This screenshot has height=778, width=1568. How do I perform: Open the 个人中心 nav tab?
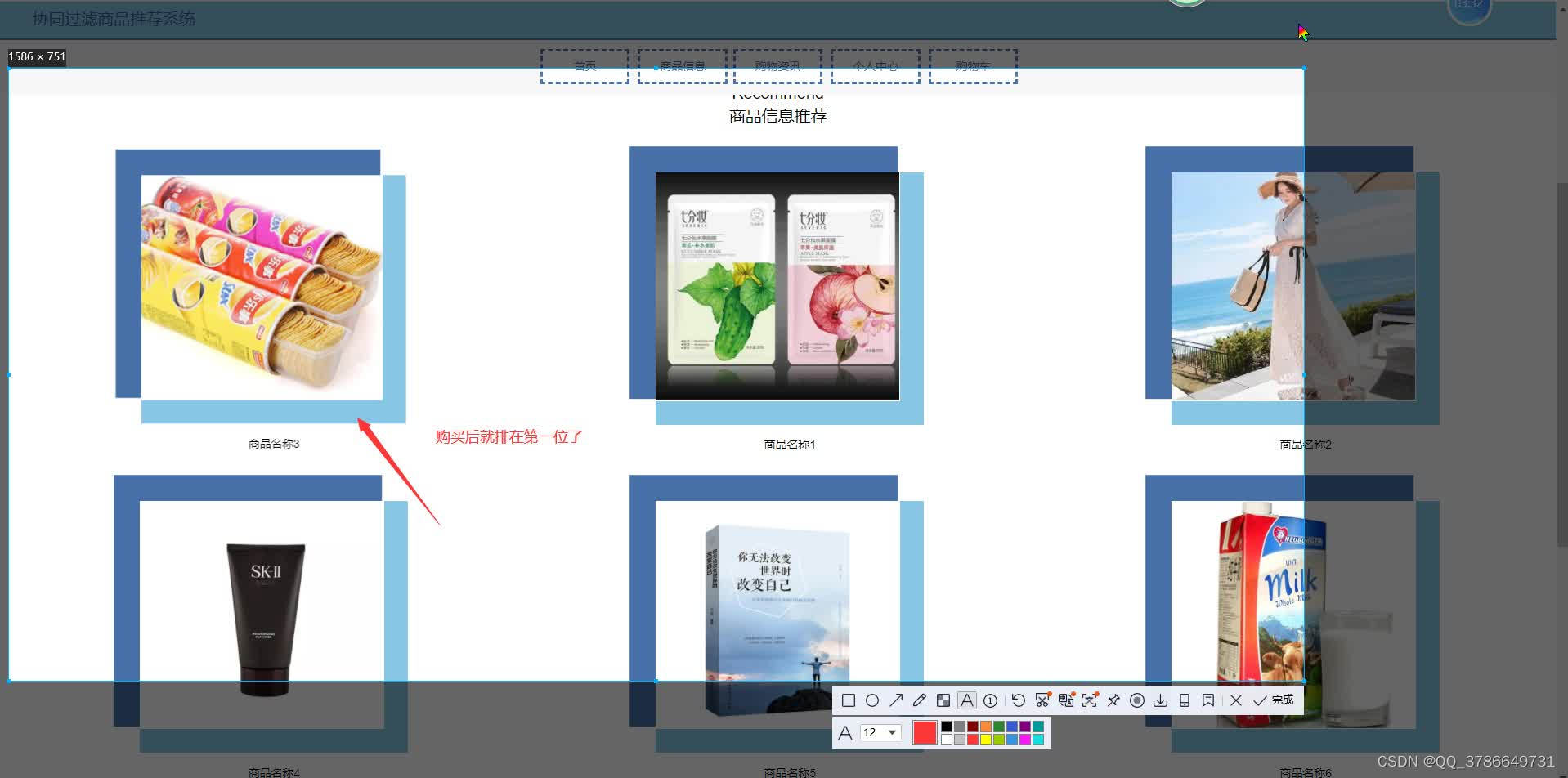tap(875, 66)
